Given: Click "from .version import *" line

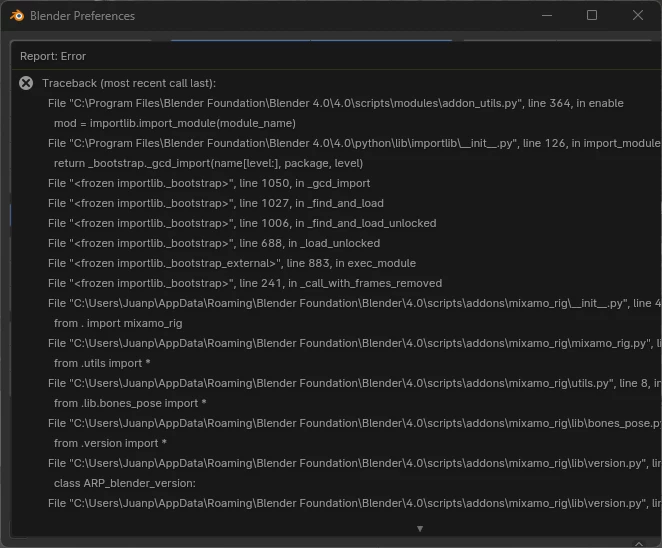Looking at the screenshot, I should [110, 443].
